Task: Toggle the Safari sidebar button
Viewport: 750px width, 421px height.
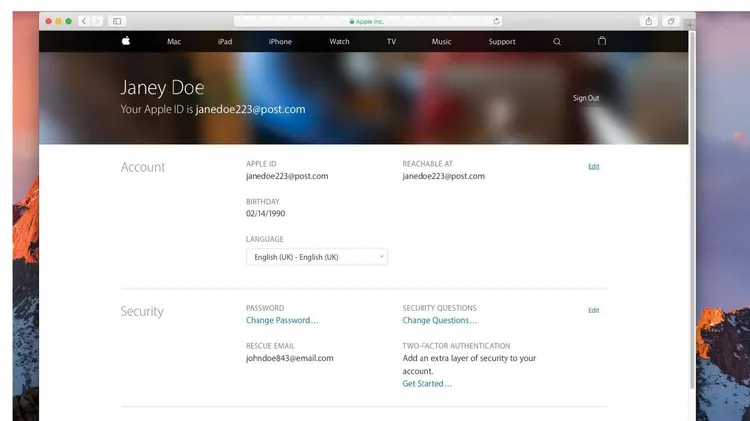Action: coord(117,21)
